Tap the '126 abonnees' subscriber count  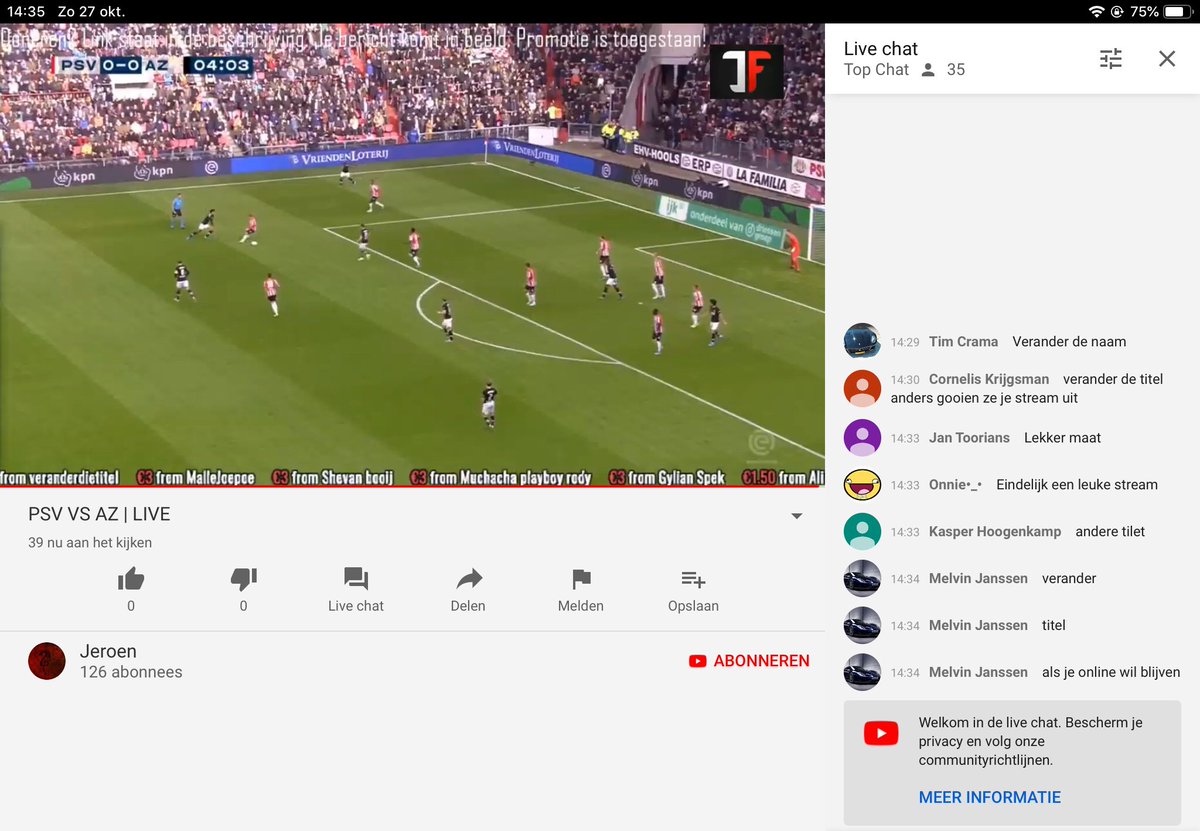pyautogui.click(x=131, y=672)
